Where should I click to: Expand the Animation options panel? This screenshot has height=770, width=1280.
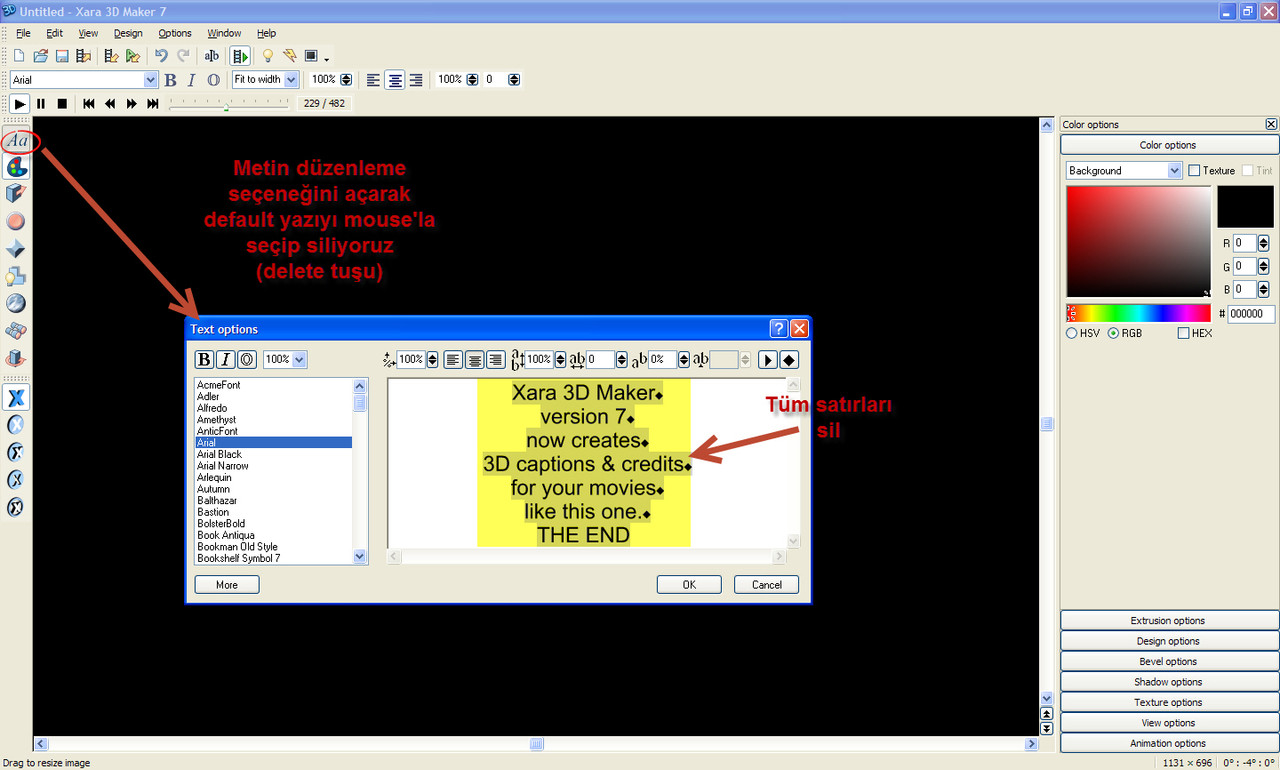(x=1167, y=743)
